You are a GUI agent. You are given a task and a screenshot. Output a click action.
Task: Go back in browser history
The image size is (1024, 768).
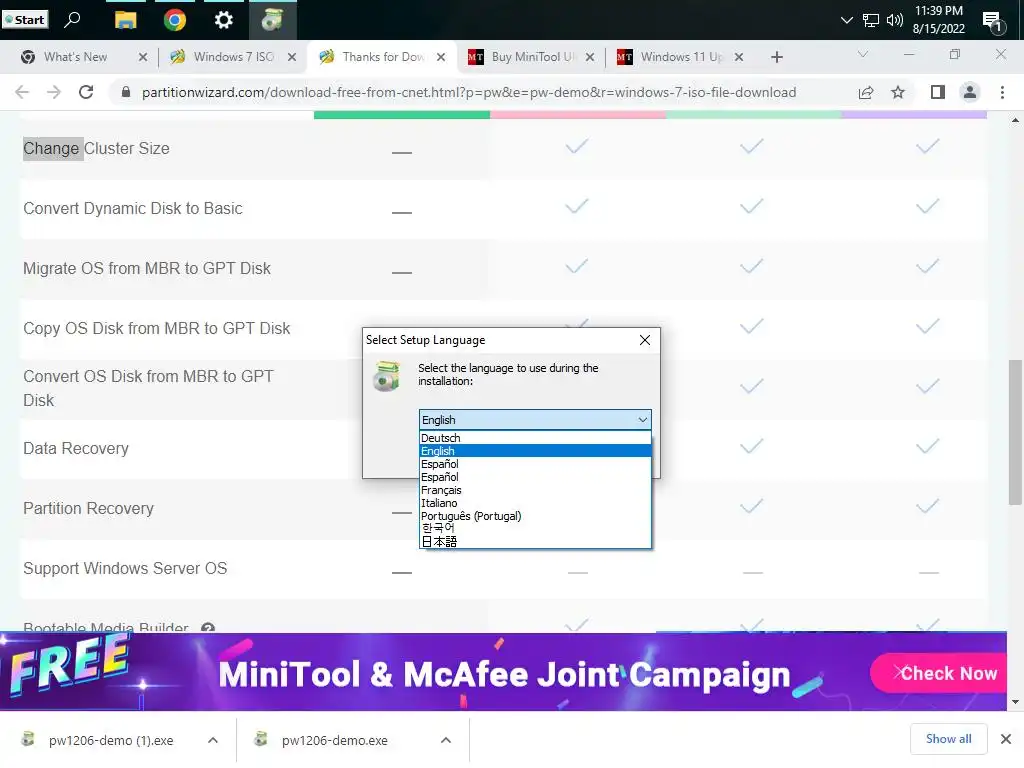click(22, 92)
